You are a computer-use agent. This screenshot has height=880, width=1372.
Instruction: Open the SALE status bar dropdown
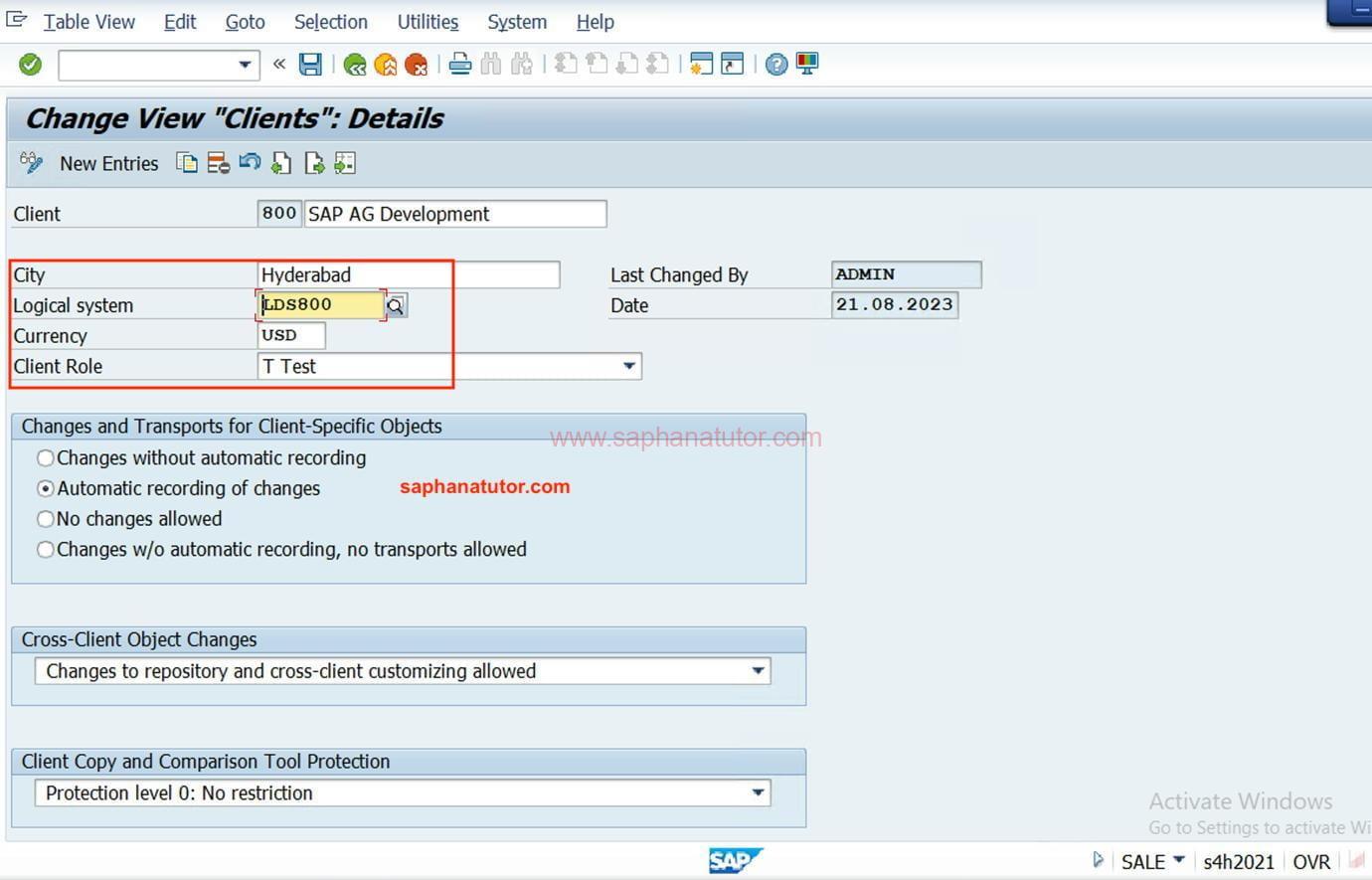tap(1179, 859)
